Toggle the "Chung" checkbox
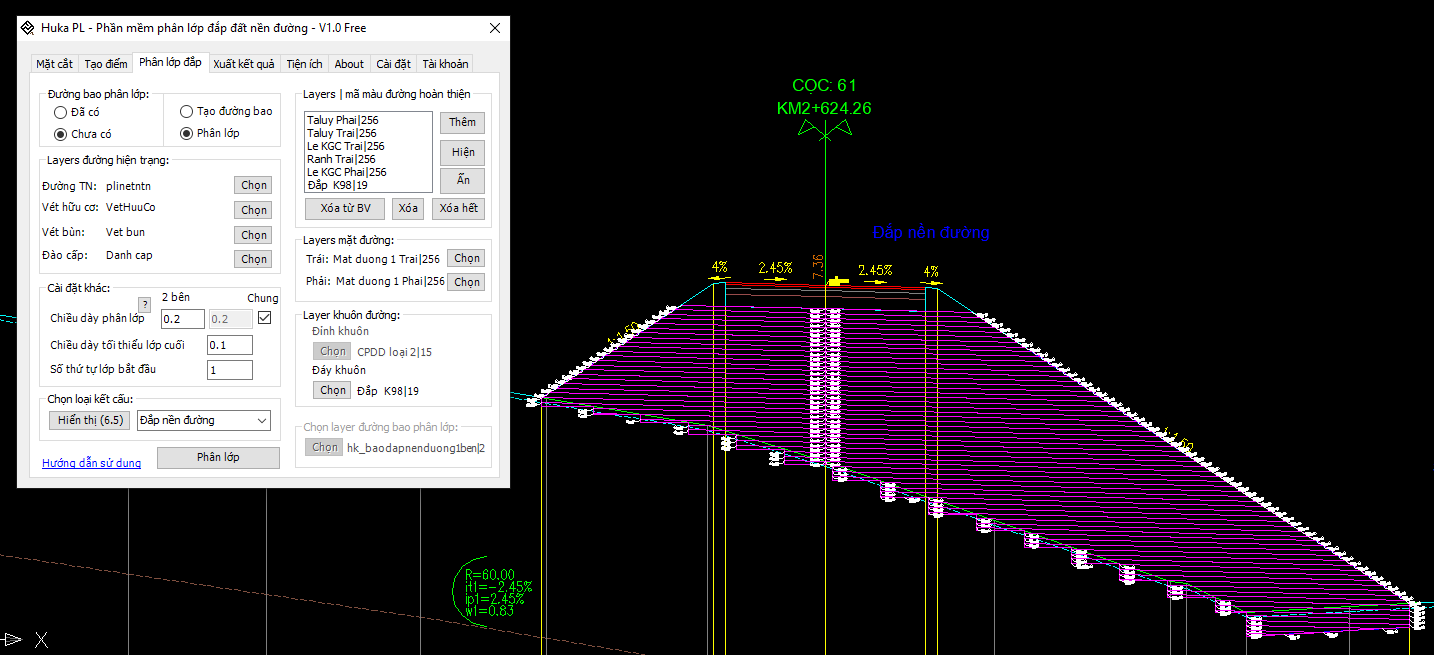Screen dimensions: 1434x655 264,318
